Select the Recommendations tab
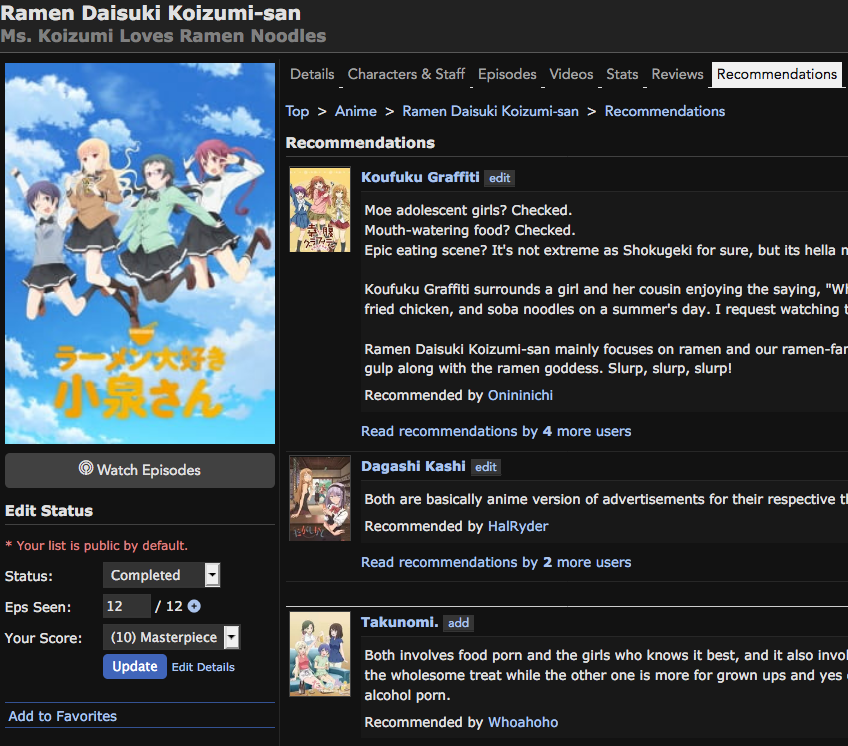848x746 pixels. point(777,74)
